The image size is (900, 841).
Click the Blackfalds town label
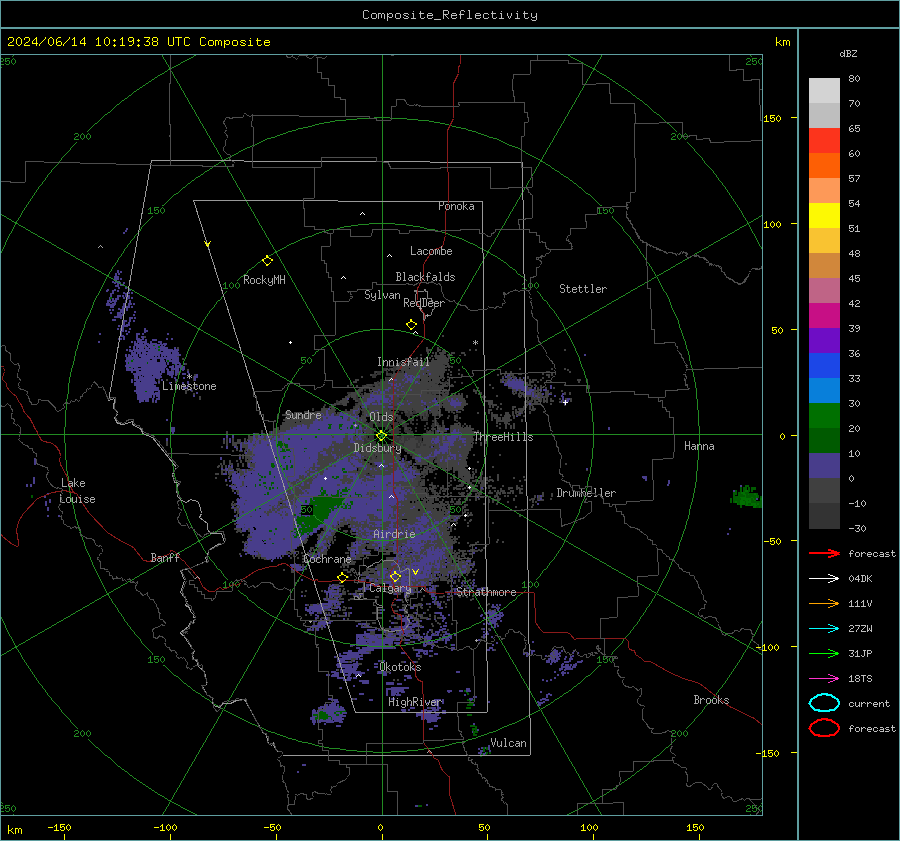(425, 277)
